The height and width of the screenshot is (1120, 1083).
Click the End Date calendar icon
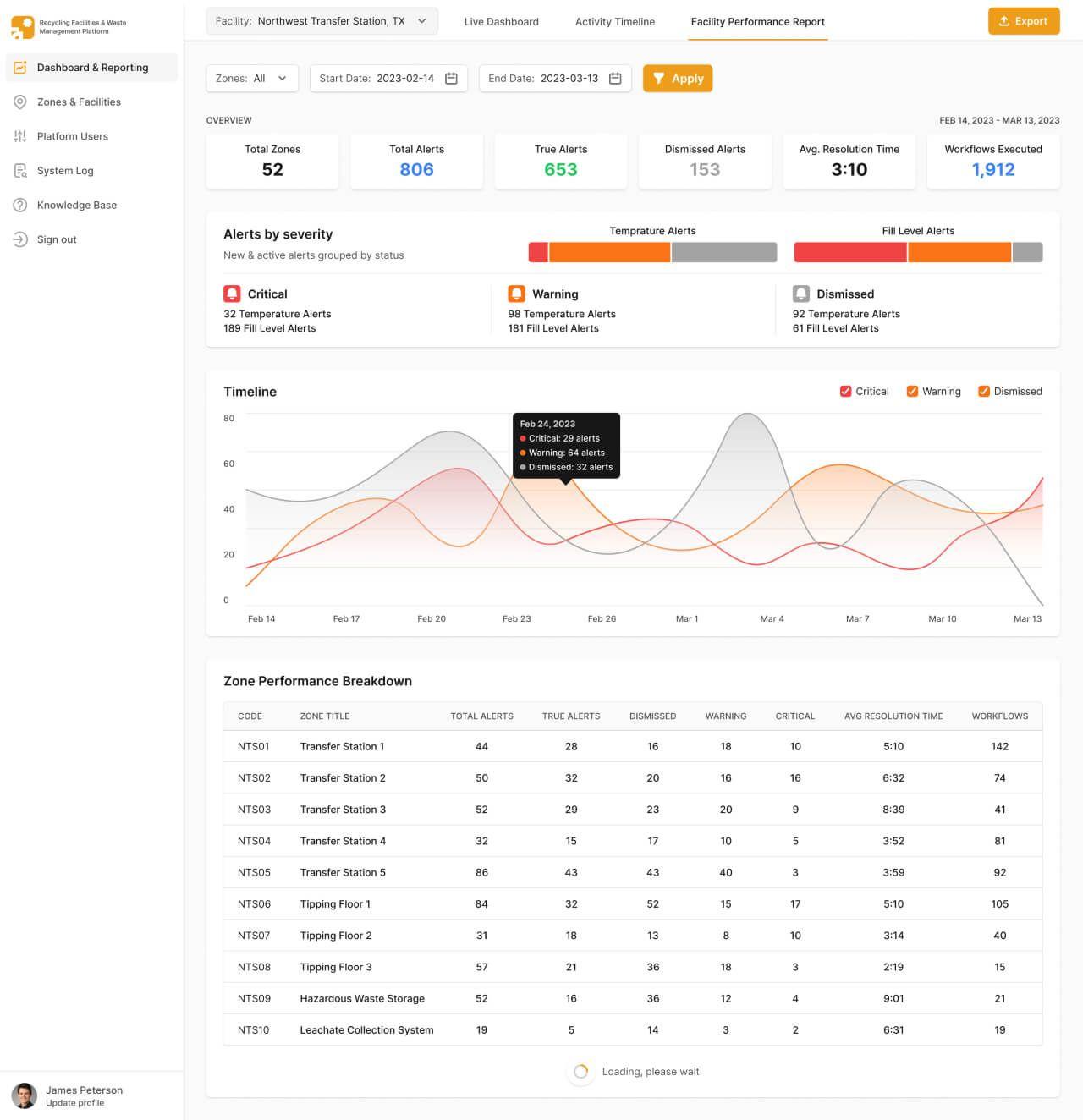[x=615, y=79]
